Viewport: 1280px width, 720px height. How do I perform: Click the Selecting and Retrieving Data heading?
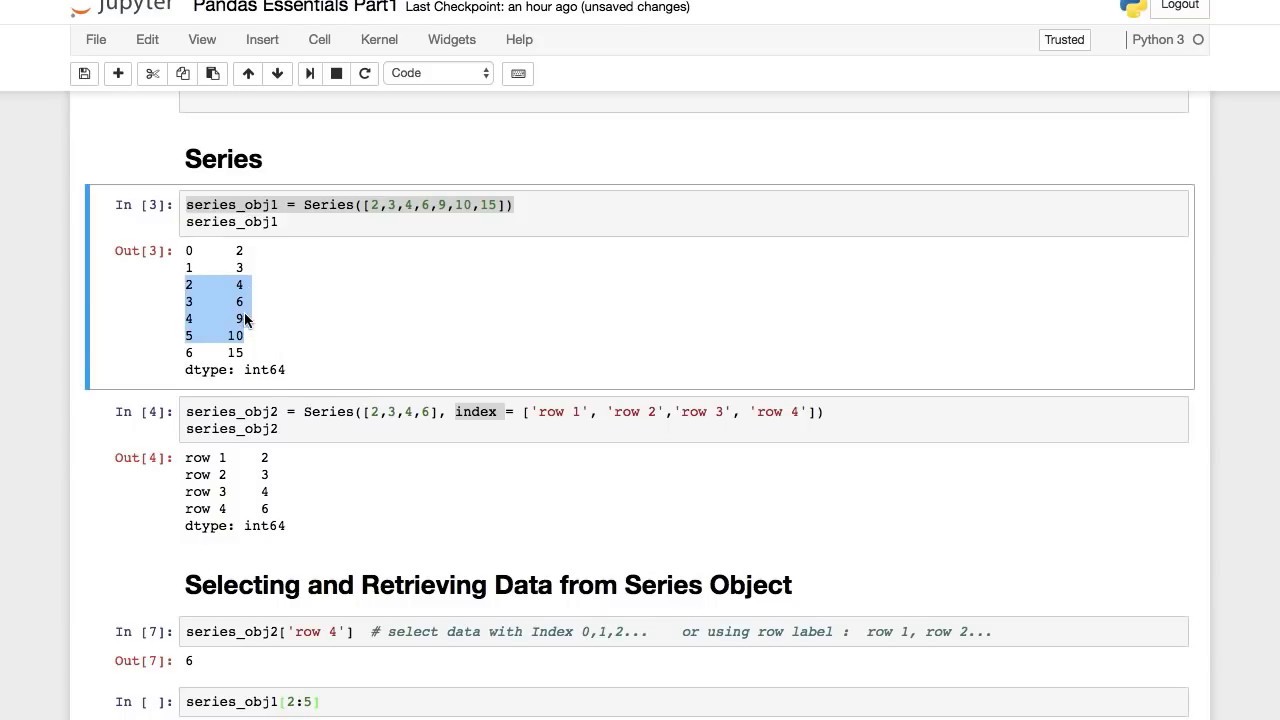pos(488,585)
